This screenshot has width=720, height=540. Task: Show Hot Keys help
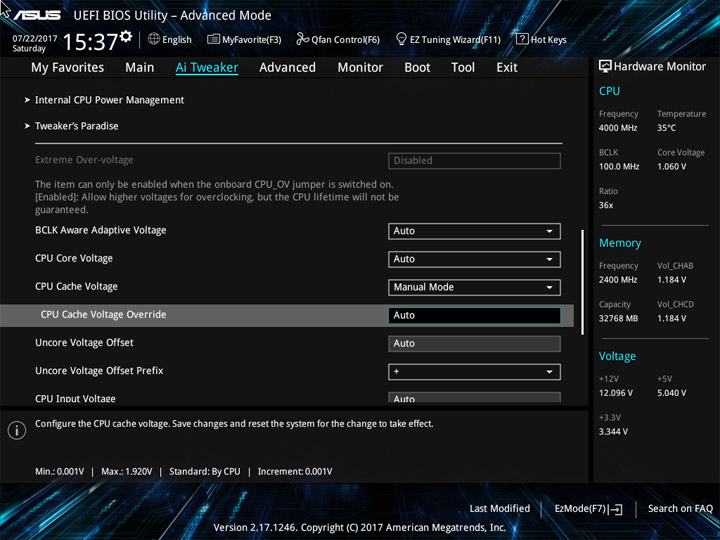coord(541,39)
